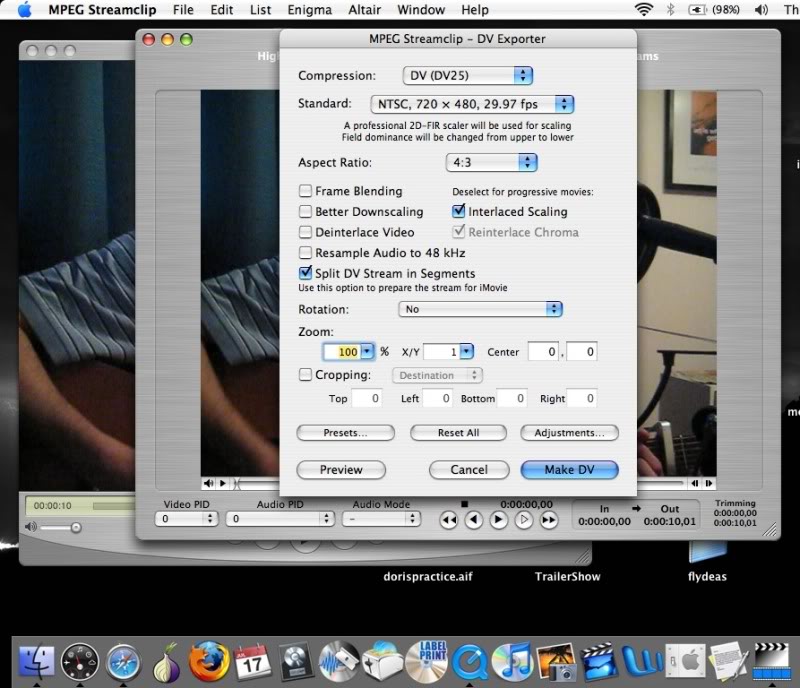The height and width of the screenshot is (688, 800).
Task: Enable Better Downscaling
Action: (x=305, y=211)
